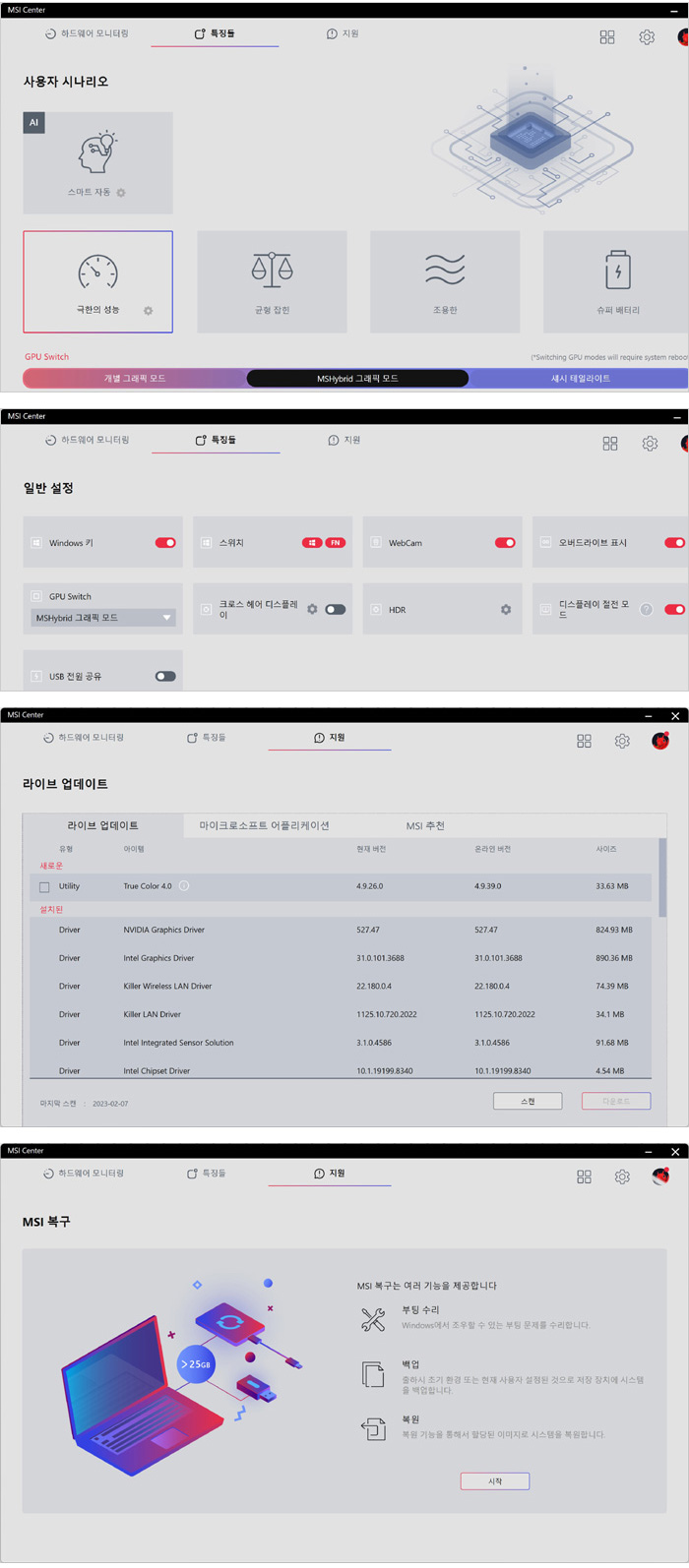Select the rightmost purple GPU Switch segment
689x1568 pixels.
click(579, 379)
